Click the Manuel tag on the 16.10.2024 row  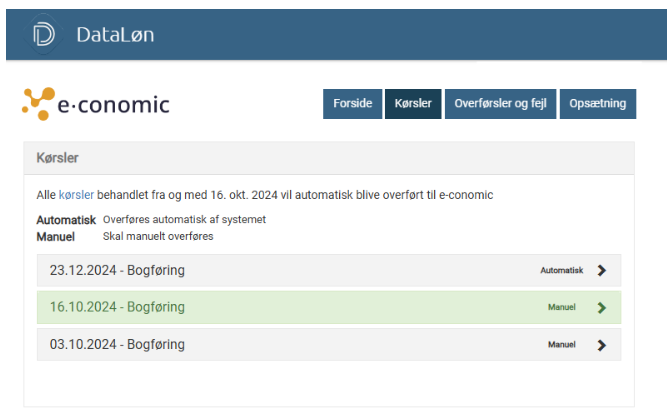[561, 307]
